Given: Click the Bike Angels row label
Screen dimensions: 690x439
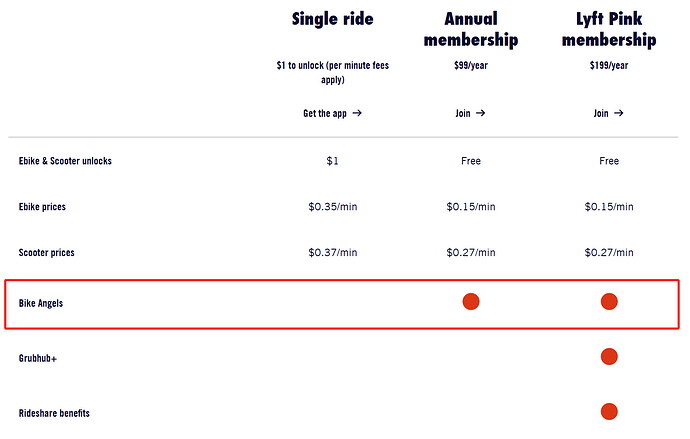Looking at the screenshot, I should [41, 302].
